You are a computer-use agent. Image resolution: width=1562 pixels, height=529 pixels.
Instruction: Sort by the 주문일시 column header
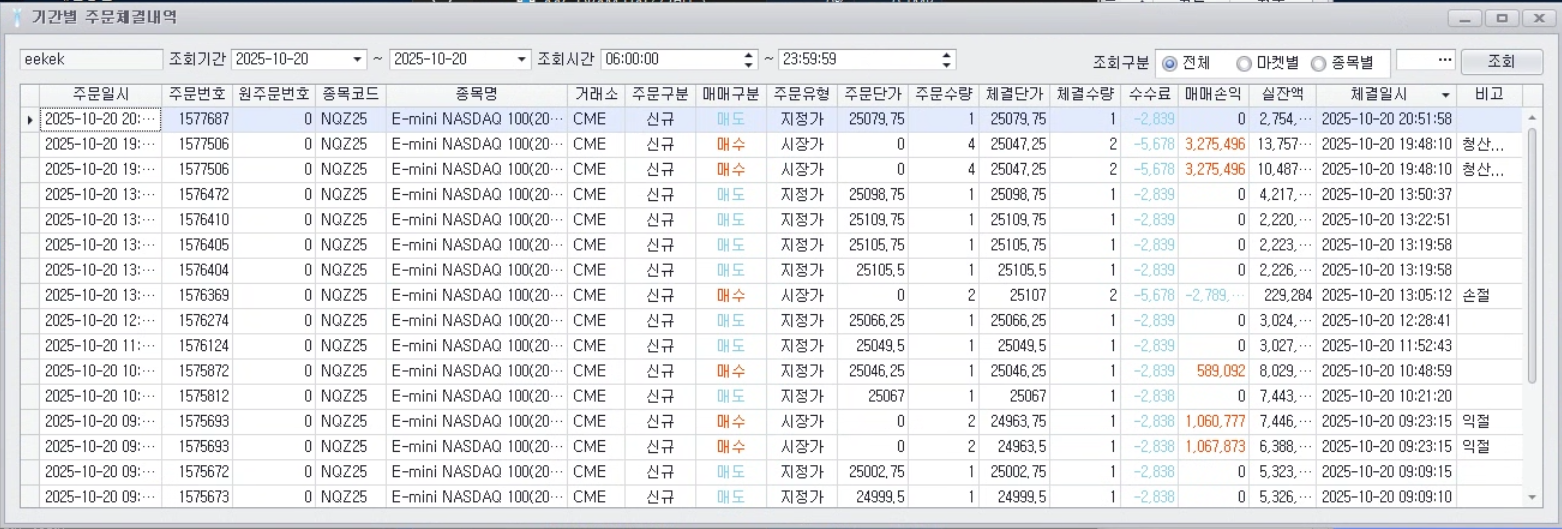[101, 94]
